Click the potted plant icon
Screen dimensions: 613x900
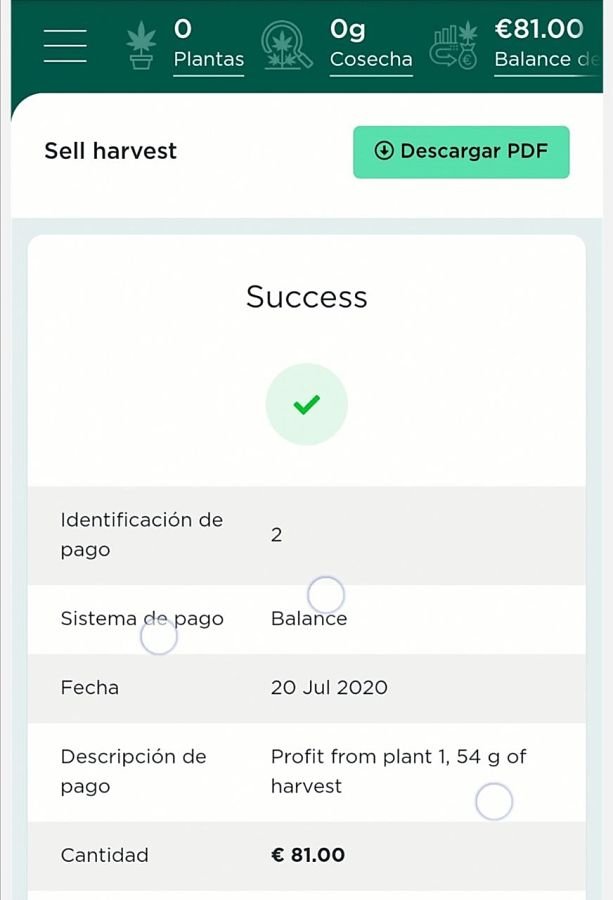[141, 45]
